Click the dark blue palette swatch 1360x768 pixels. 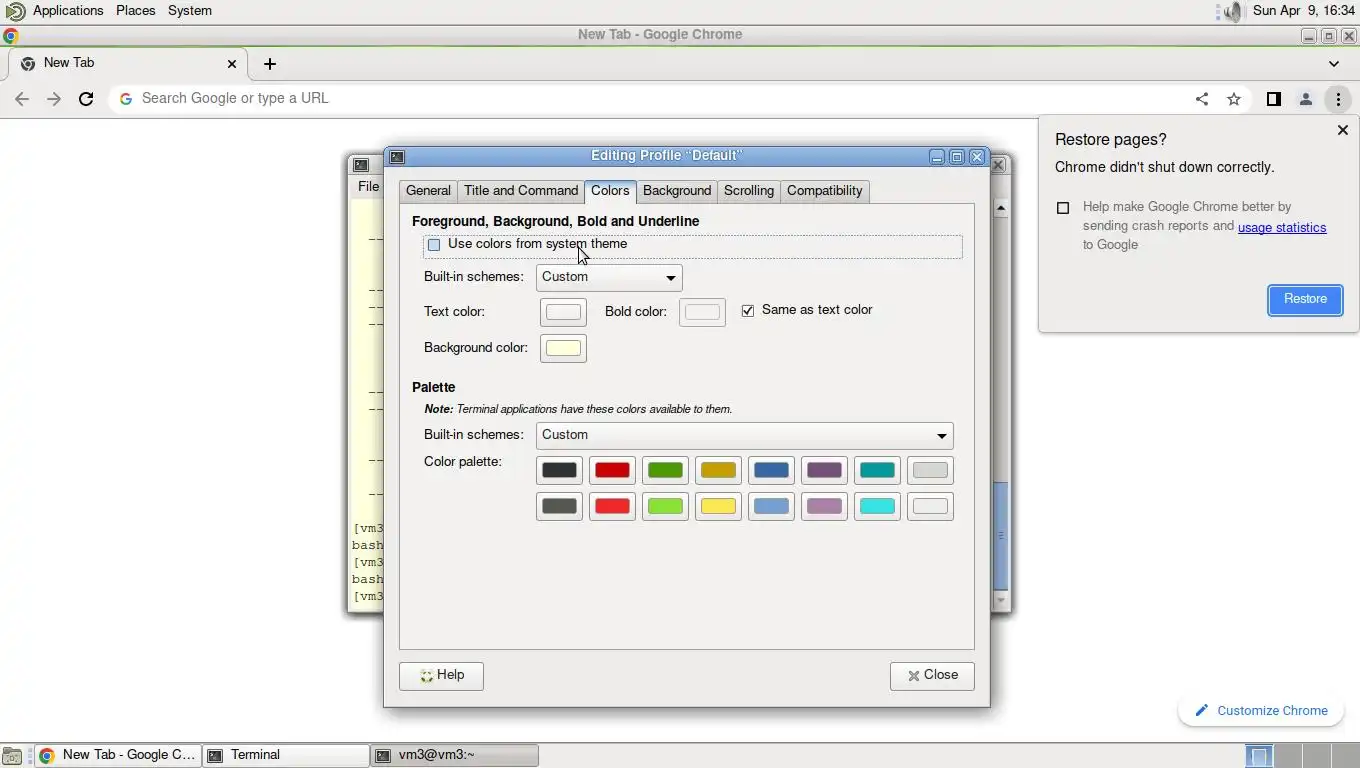771,470
